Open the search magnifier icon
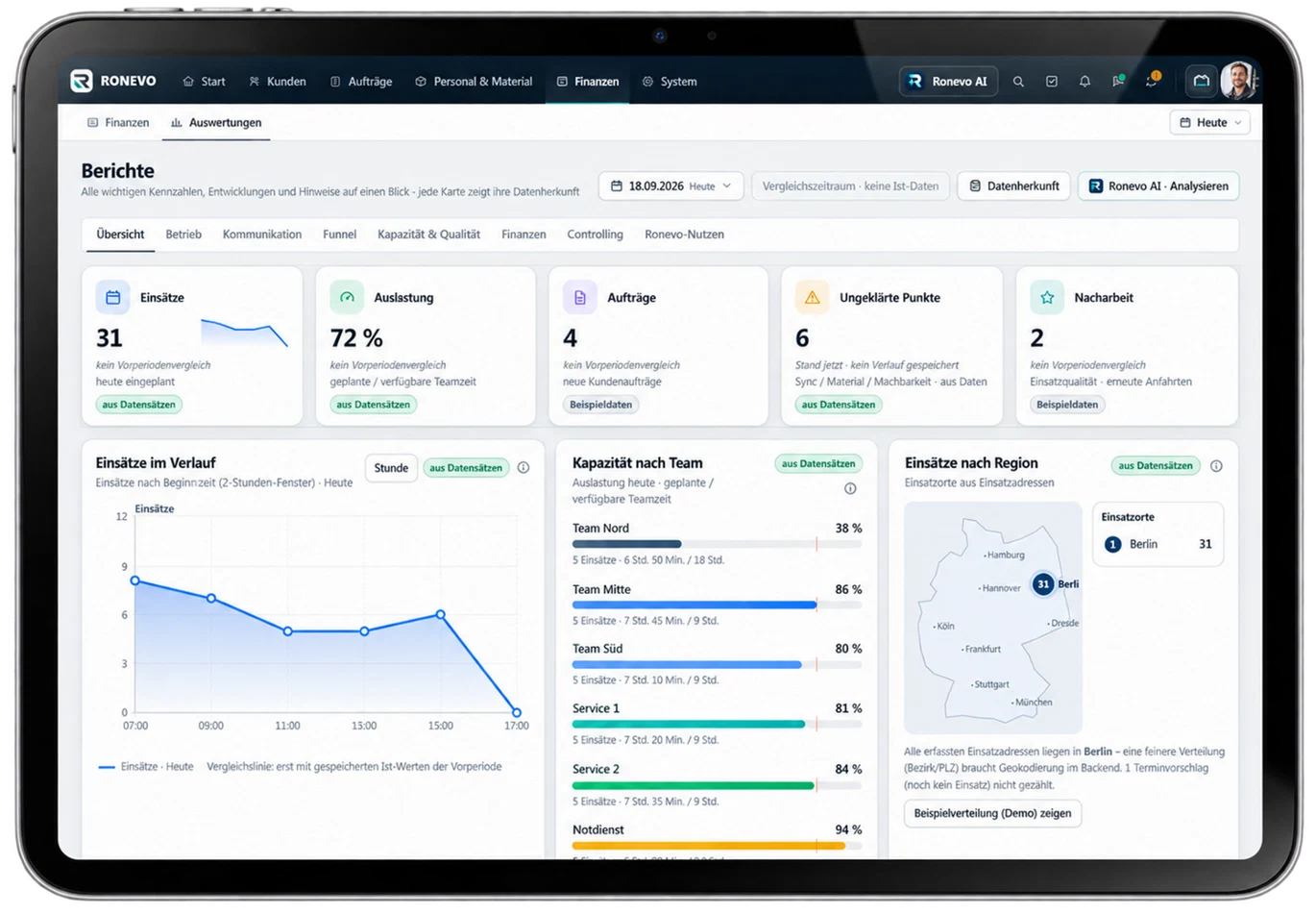Screen dimensions: 1316x914 click(1018, 82)
